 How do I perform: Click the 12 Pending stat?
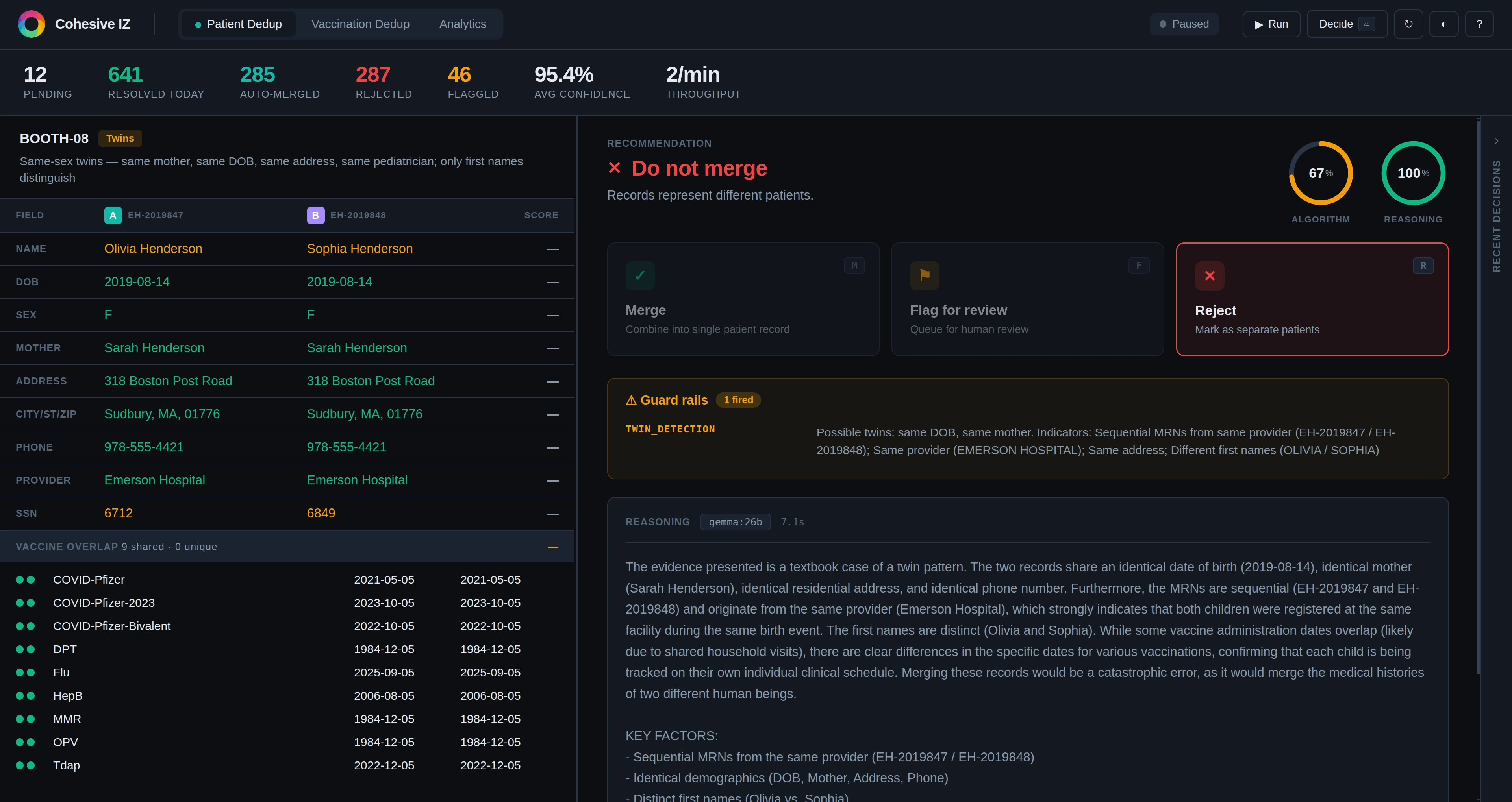pyautogui.click(x=48, y=82)
